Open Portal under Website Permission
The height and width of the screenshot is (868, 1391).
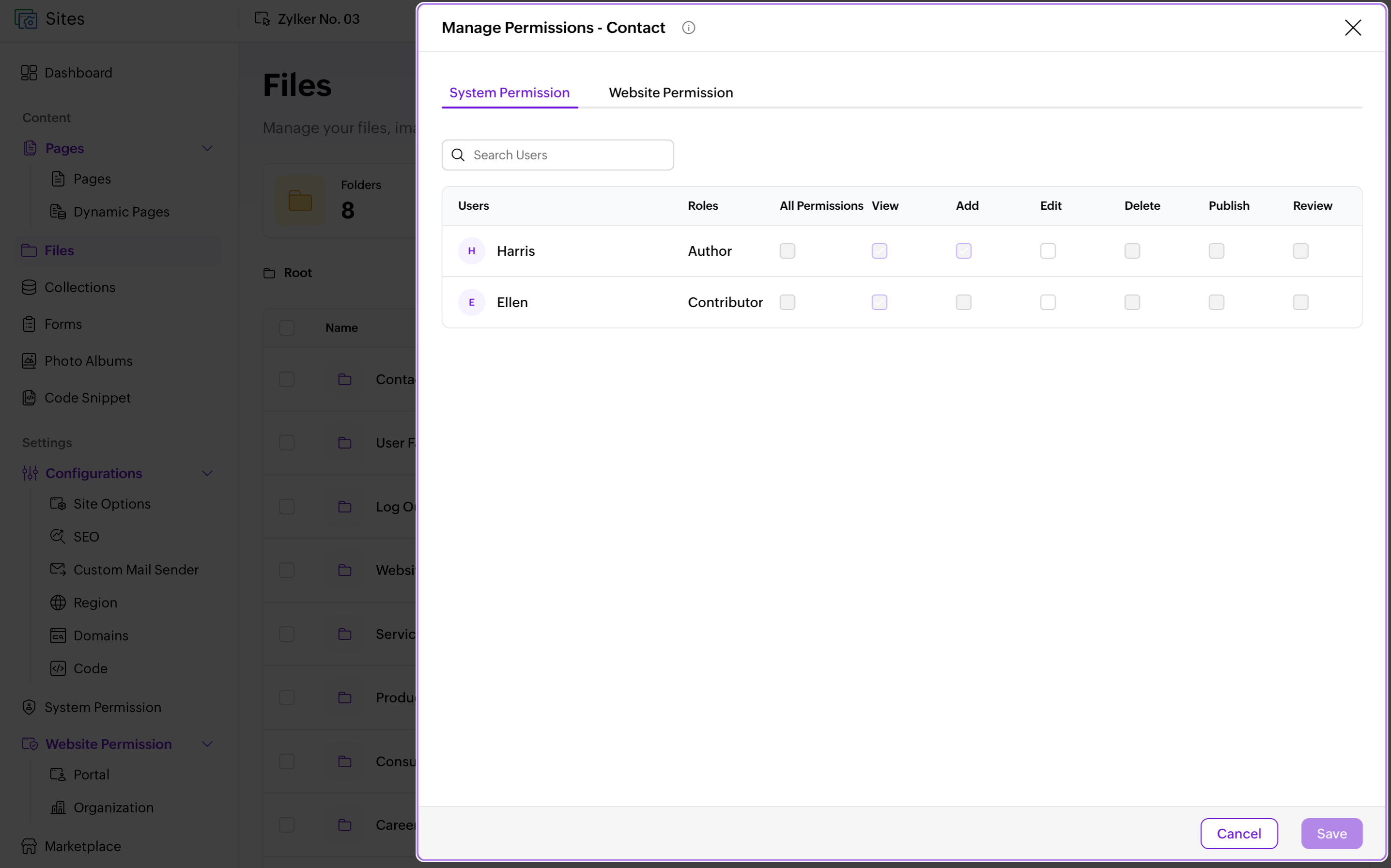91,775
